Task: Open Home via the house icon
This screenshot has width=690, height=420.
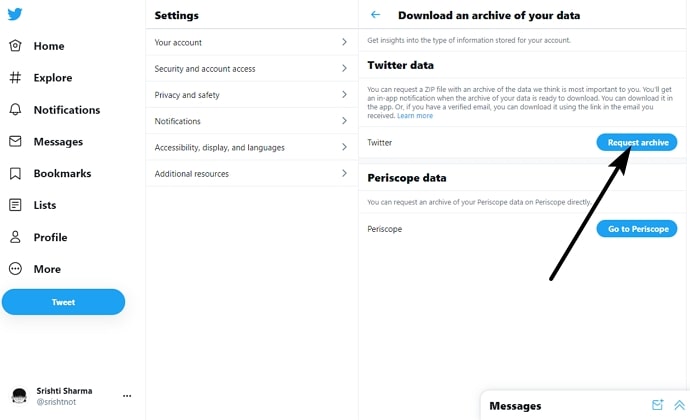Action: point(15,46)
